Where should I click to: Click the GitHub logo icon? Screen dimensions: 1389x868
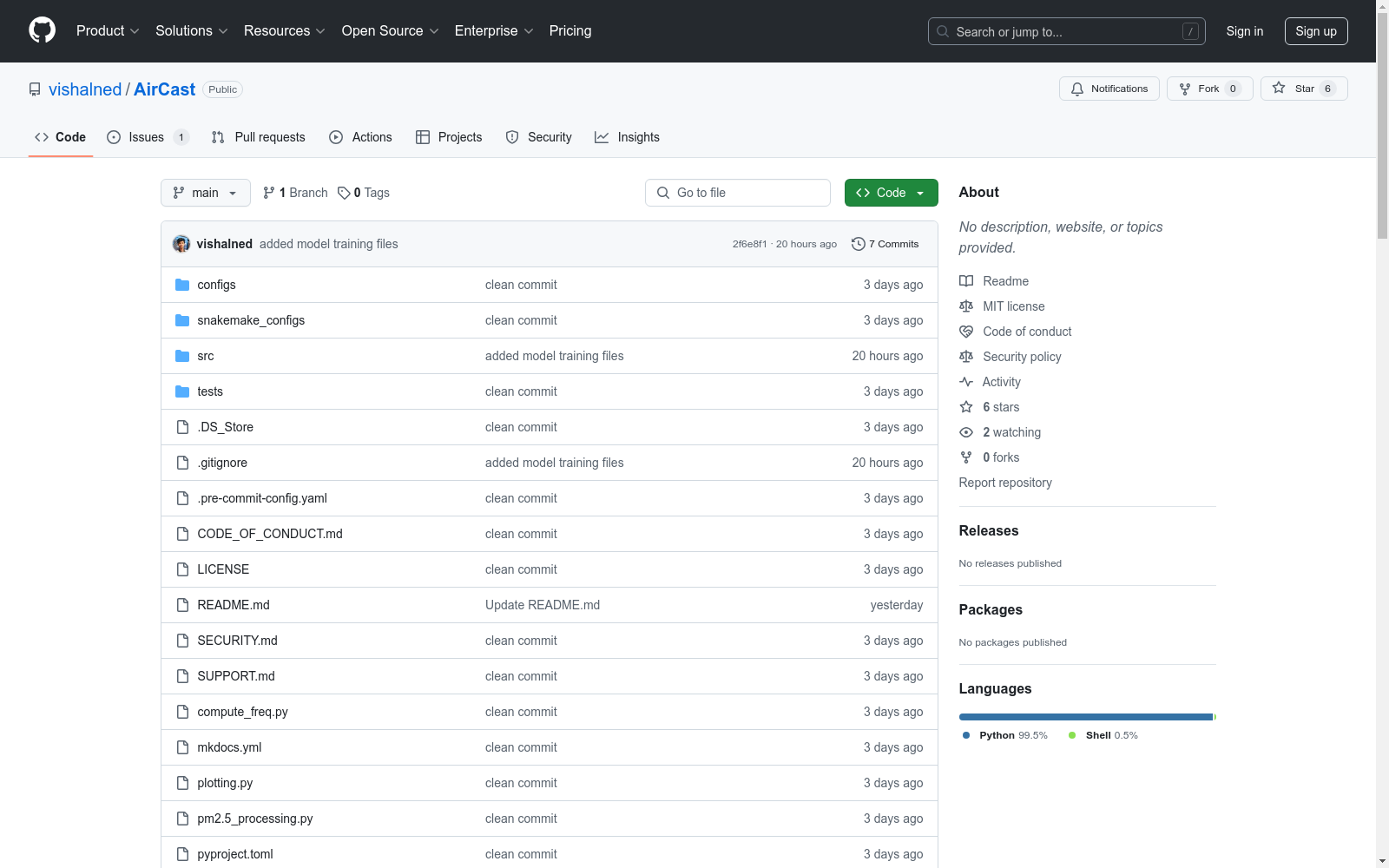click(42, 30)
